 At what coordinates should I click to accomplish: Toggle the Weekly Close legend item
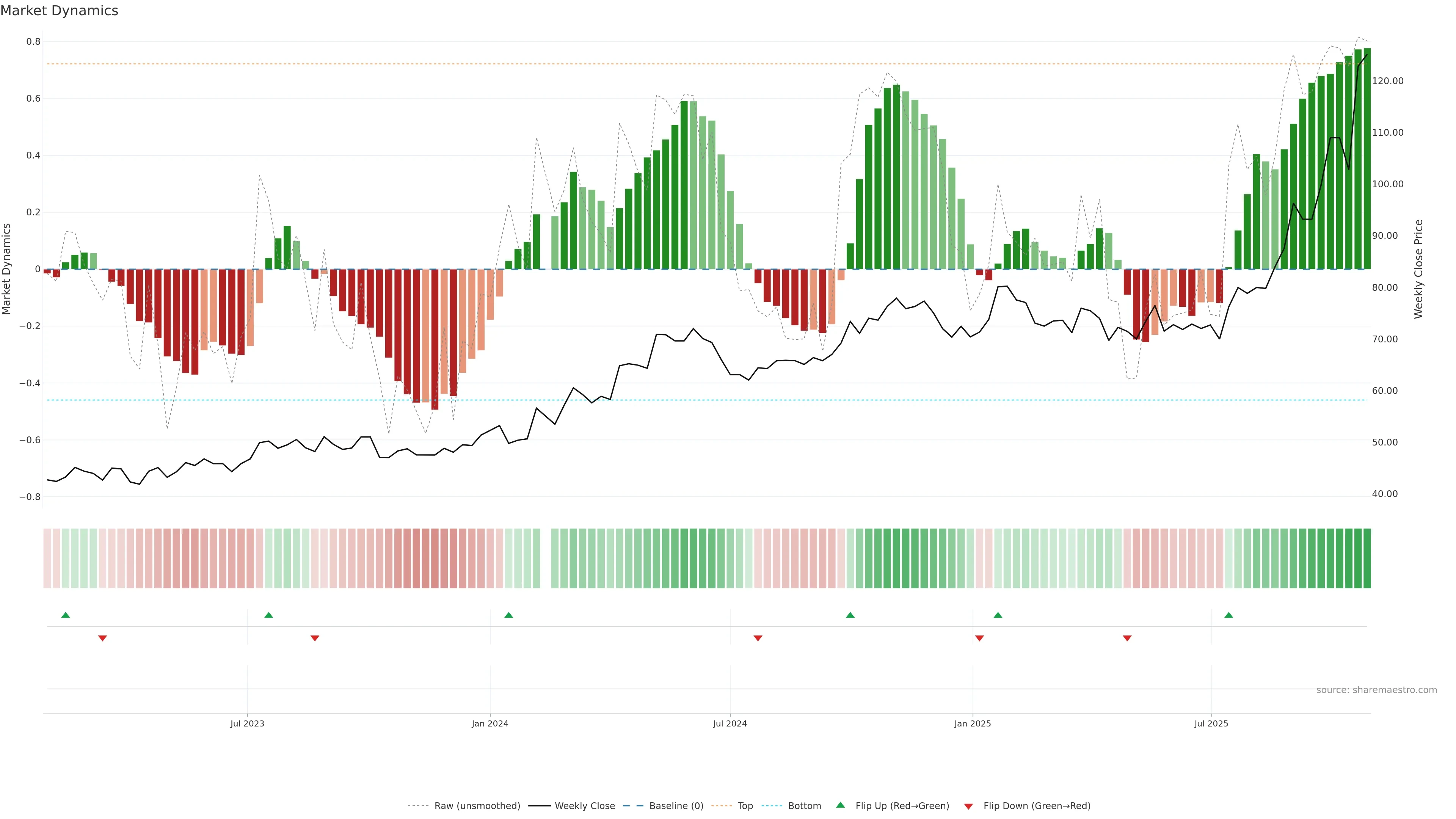coord(584,805)
